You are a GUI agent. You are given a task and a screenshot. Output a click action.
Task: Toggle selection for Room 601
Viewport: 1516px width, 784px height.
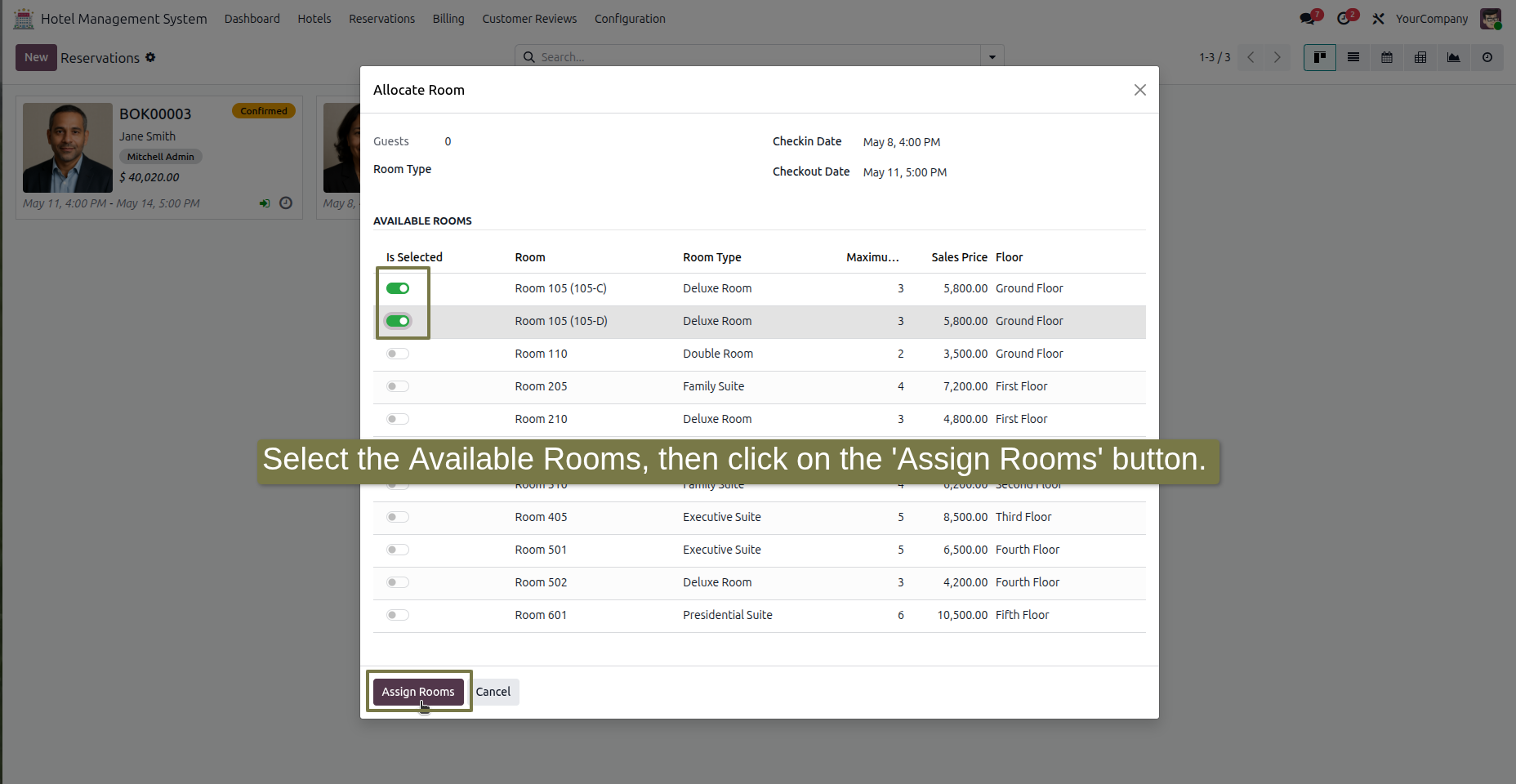[x=398, y=615]
